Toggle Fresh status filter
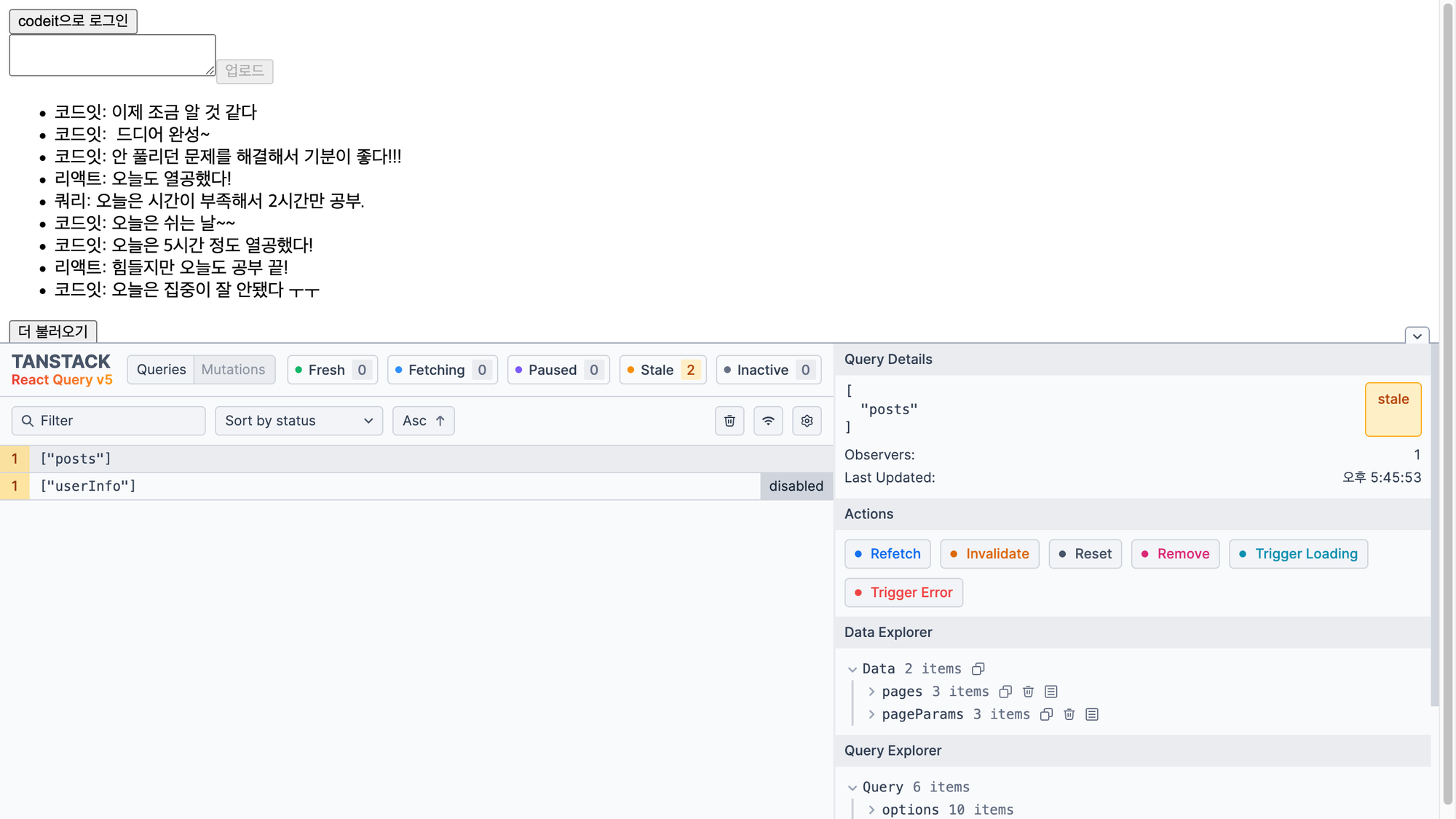 click(333, 370)
